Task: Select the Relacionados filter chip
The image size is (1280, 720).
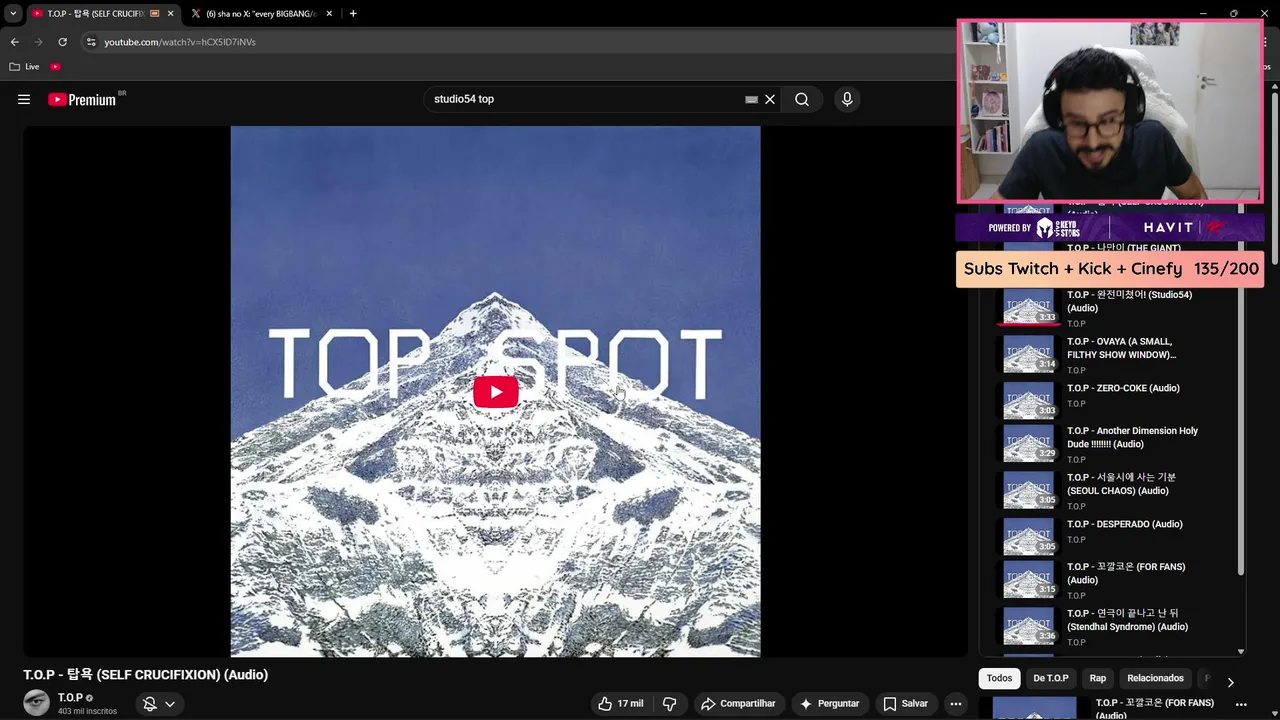Action: 1155,678
